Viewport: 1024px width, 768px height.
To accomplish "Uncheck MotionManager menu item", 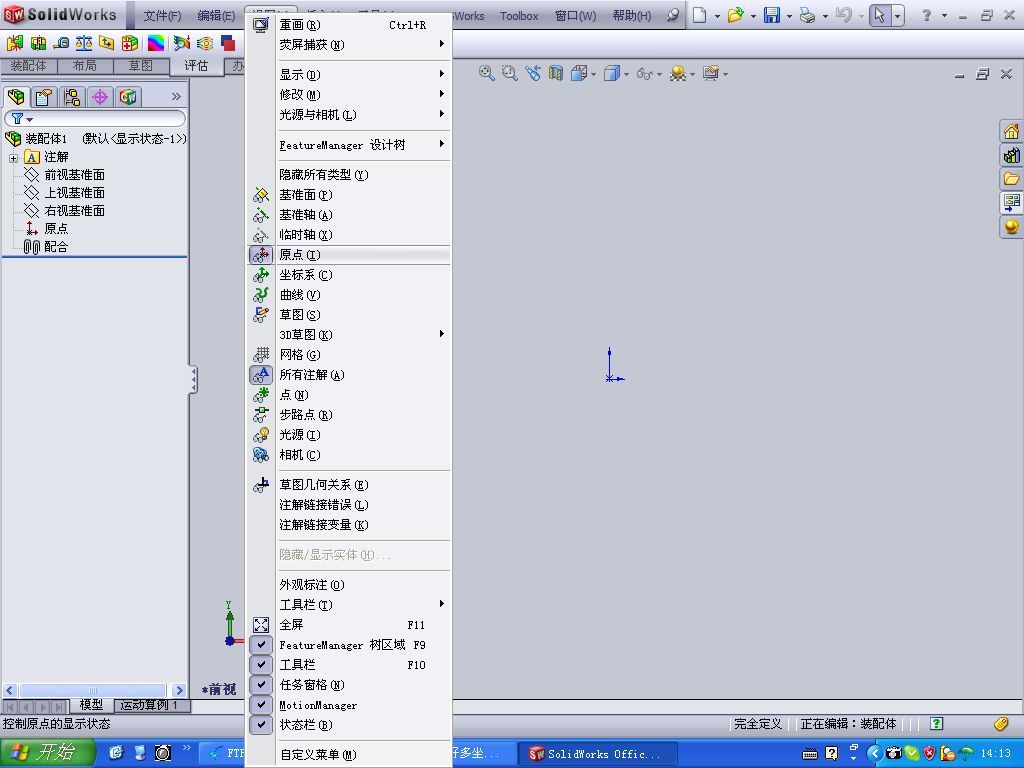I will 350,705.
